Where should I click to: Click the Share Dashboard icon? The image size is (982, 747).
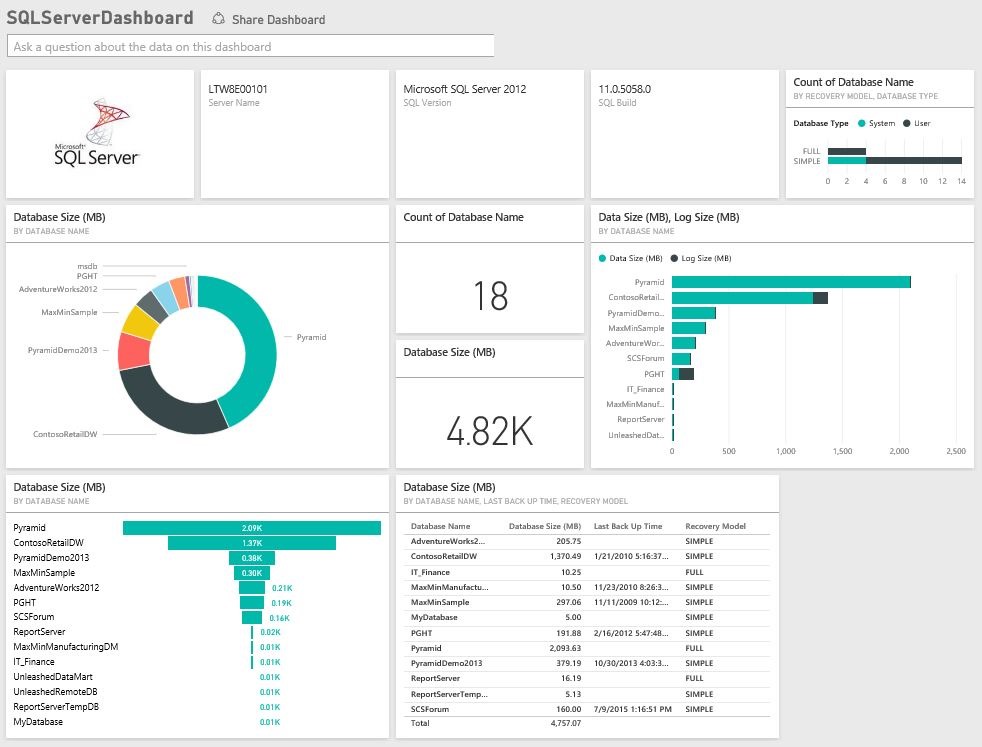[219, 19]
